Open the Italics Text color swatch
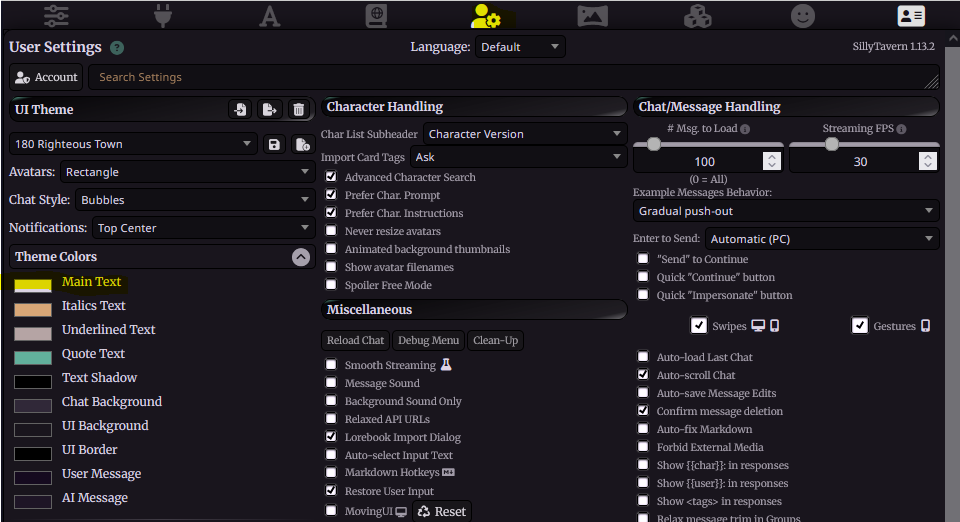This screenshot has width=960, height=522. (33, 309)
